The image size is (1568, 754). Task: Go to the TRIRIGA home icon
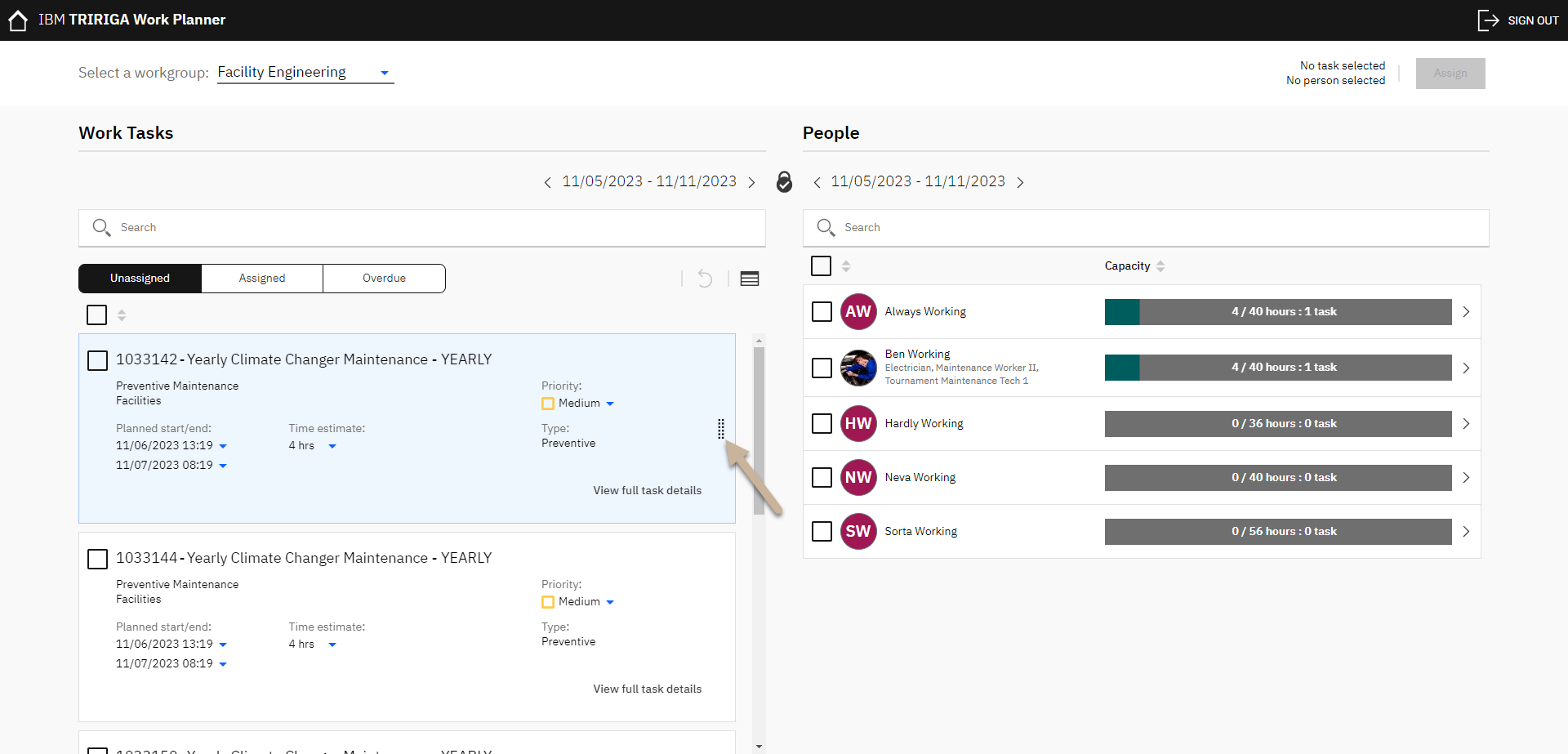tap(18, 20)
